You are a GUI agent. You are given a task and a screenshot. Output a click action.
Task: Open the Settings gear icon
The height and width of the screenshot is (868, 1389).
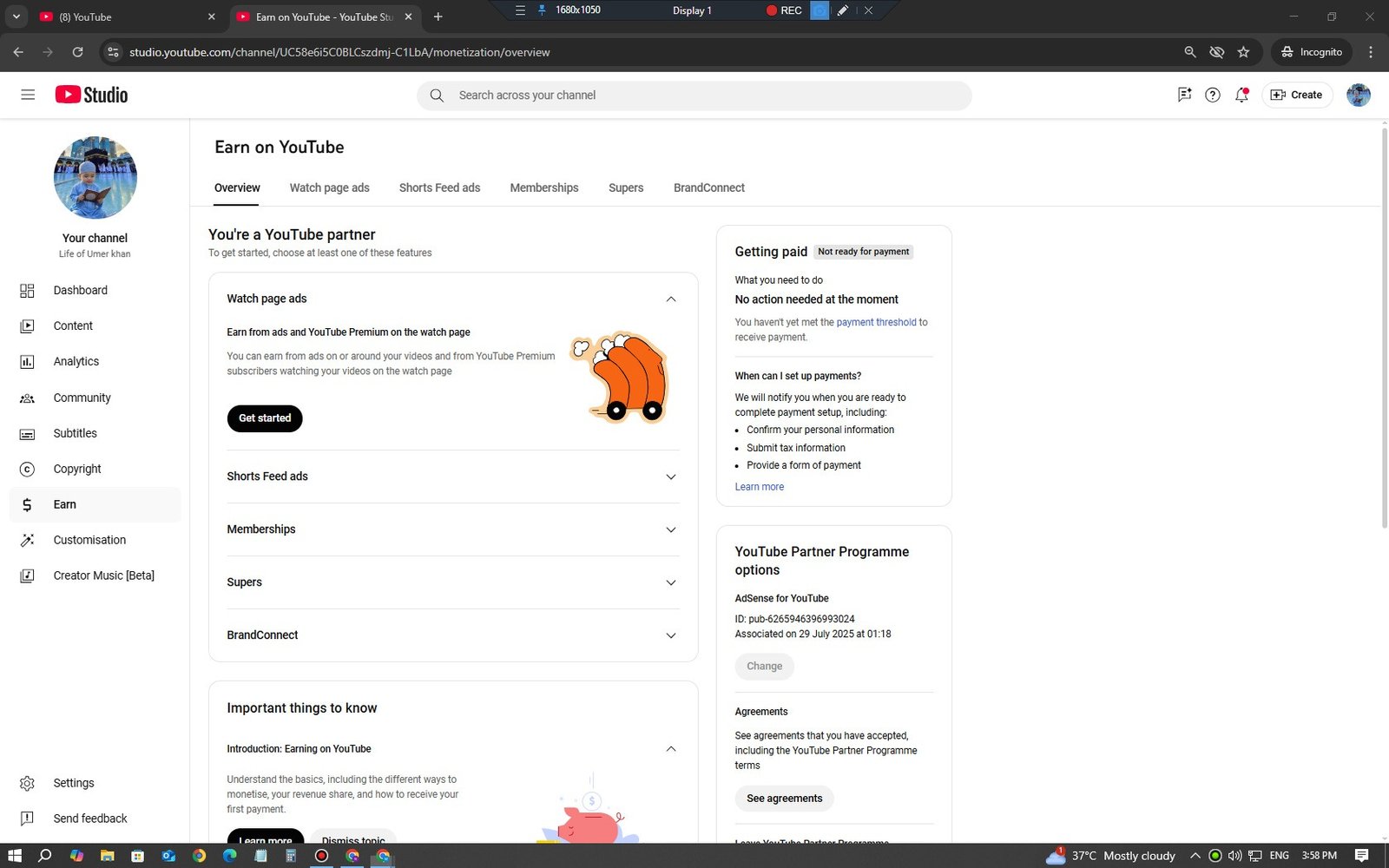[x=27, y=784]
